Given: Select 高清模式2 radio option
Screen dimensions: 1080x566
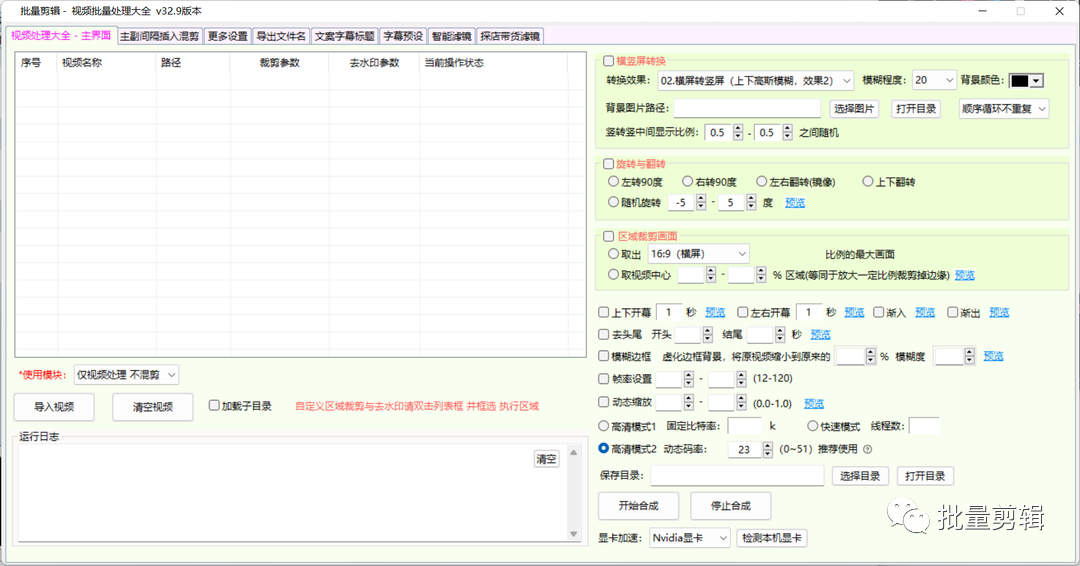Looking at the screenshot, I should pyautogui.click(x=603, y=448).
